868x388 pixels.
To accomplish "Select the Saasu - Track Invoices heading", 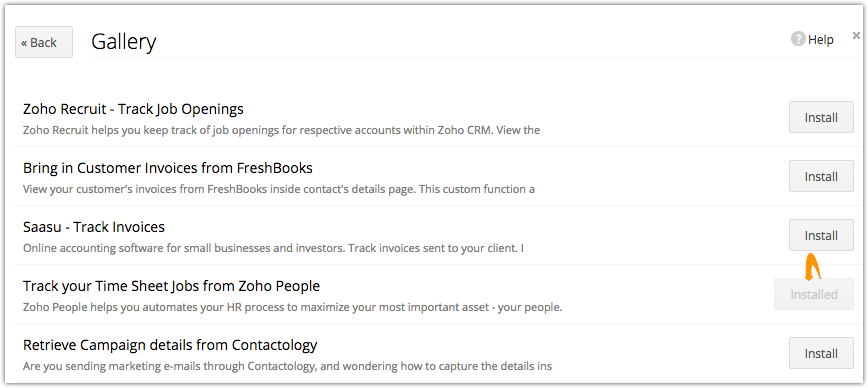I will pyautogui.click(x=94, y=227).
